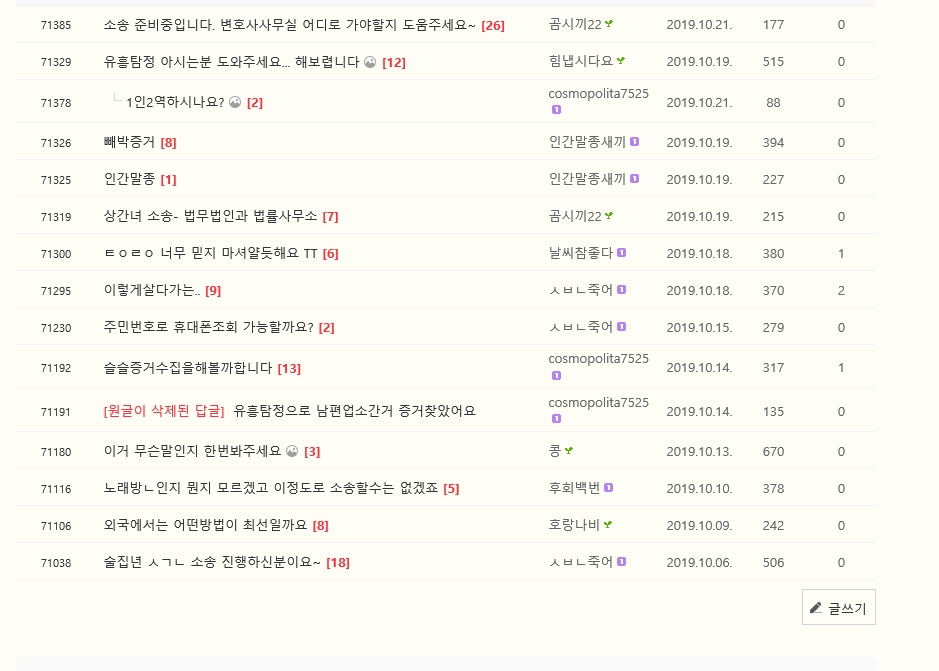The height and width of the screenshot is (671, 939).
Task: Open post titled 빼박증거
Action: [129, 142]
